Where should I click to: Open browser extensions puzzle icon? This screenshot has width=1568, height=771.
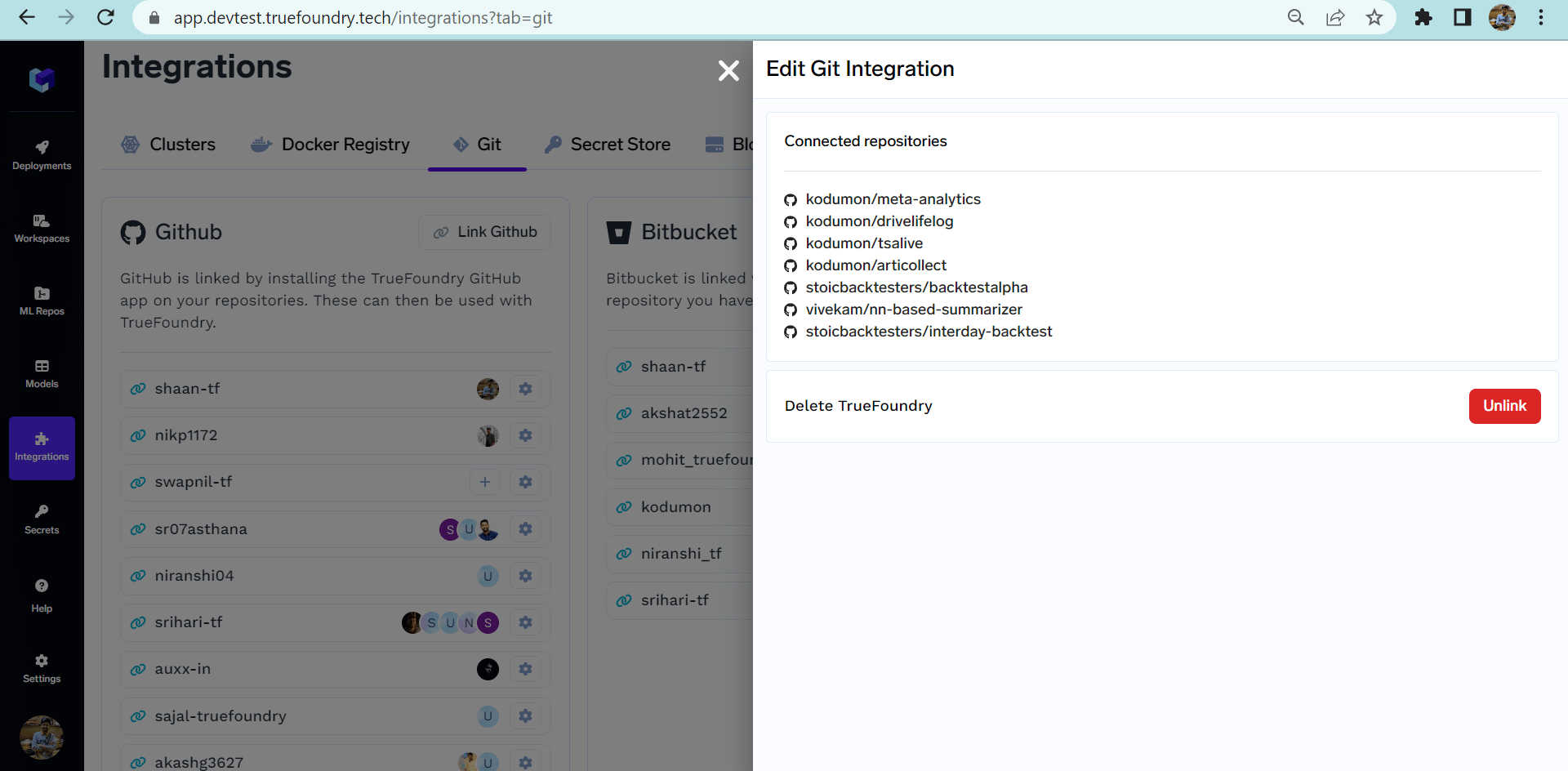coord(1423,17)
